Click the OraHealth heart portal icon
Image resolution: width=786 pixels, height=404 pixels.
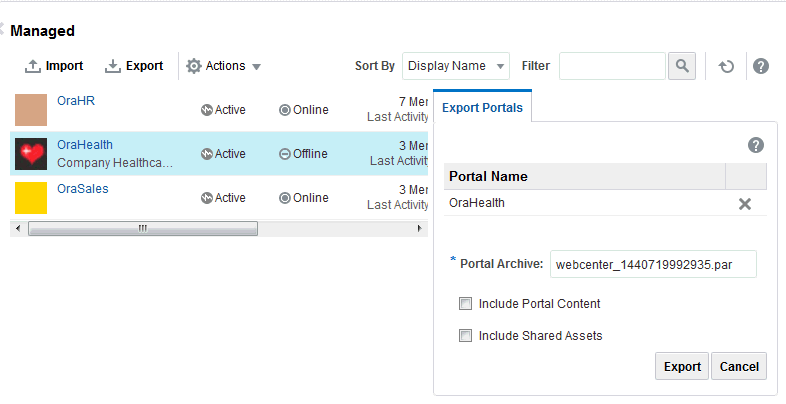[x=31, y=154]
